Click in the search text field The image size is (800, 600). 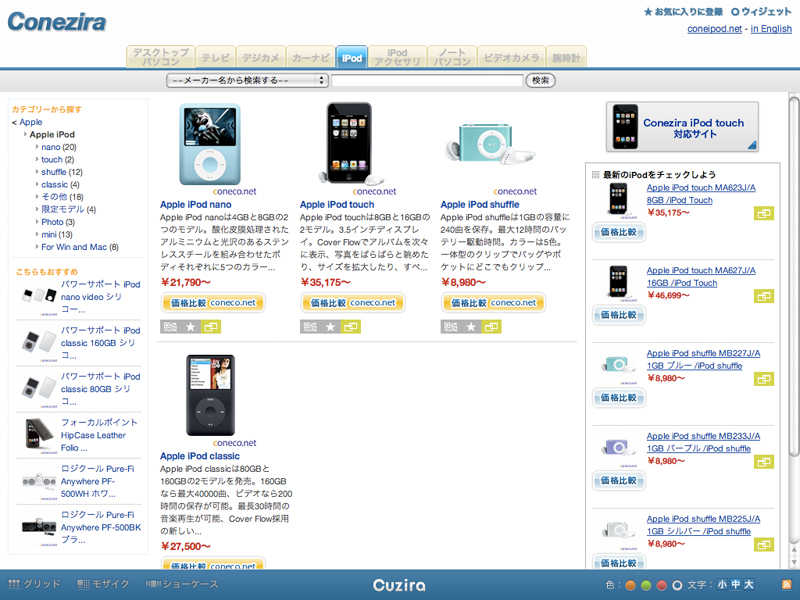[427, 81]
